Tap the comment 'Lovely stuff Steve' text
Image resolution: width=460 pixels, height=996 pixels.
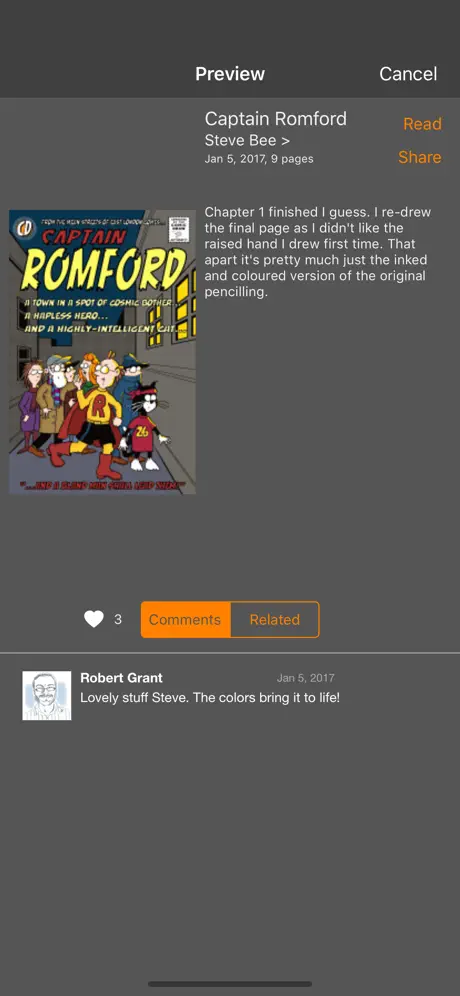pos(210,697)
